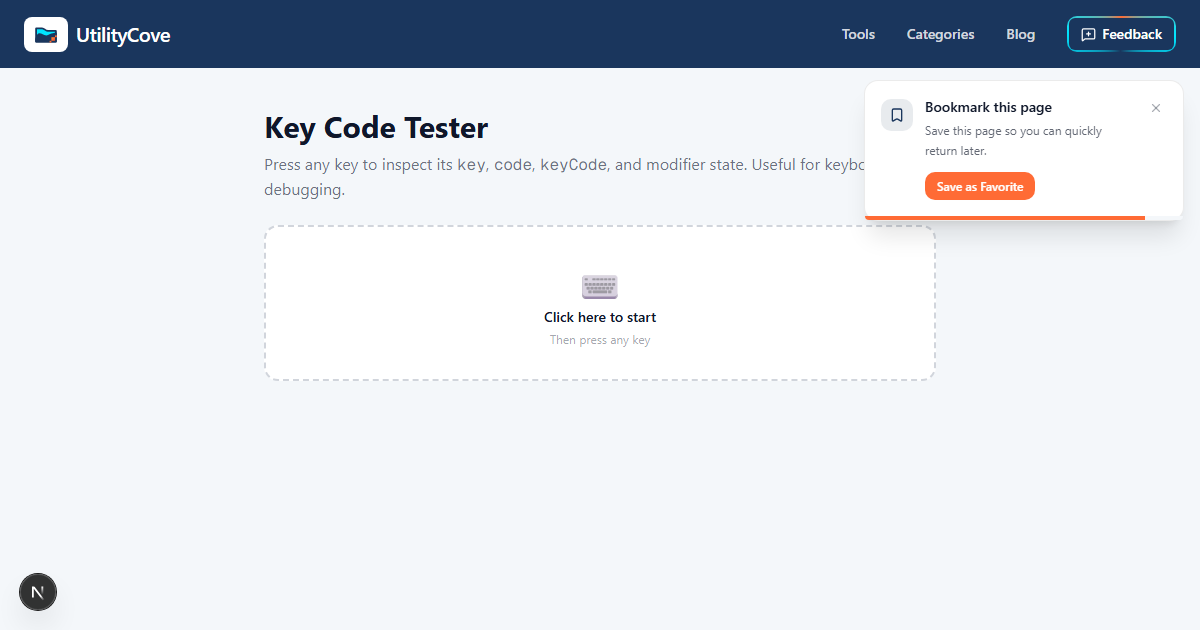
Task: Click the UtilityCove logo icon
Action: (x=46, y=35)
